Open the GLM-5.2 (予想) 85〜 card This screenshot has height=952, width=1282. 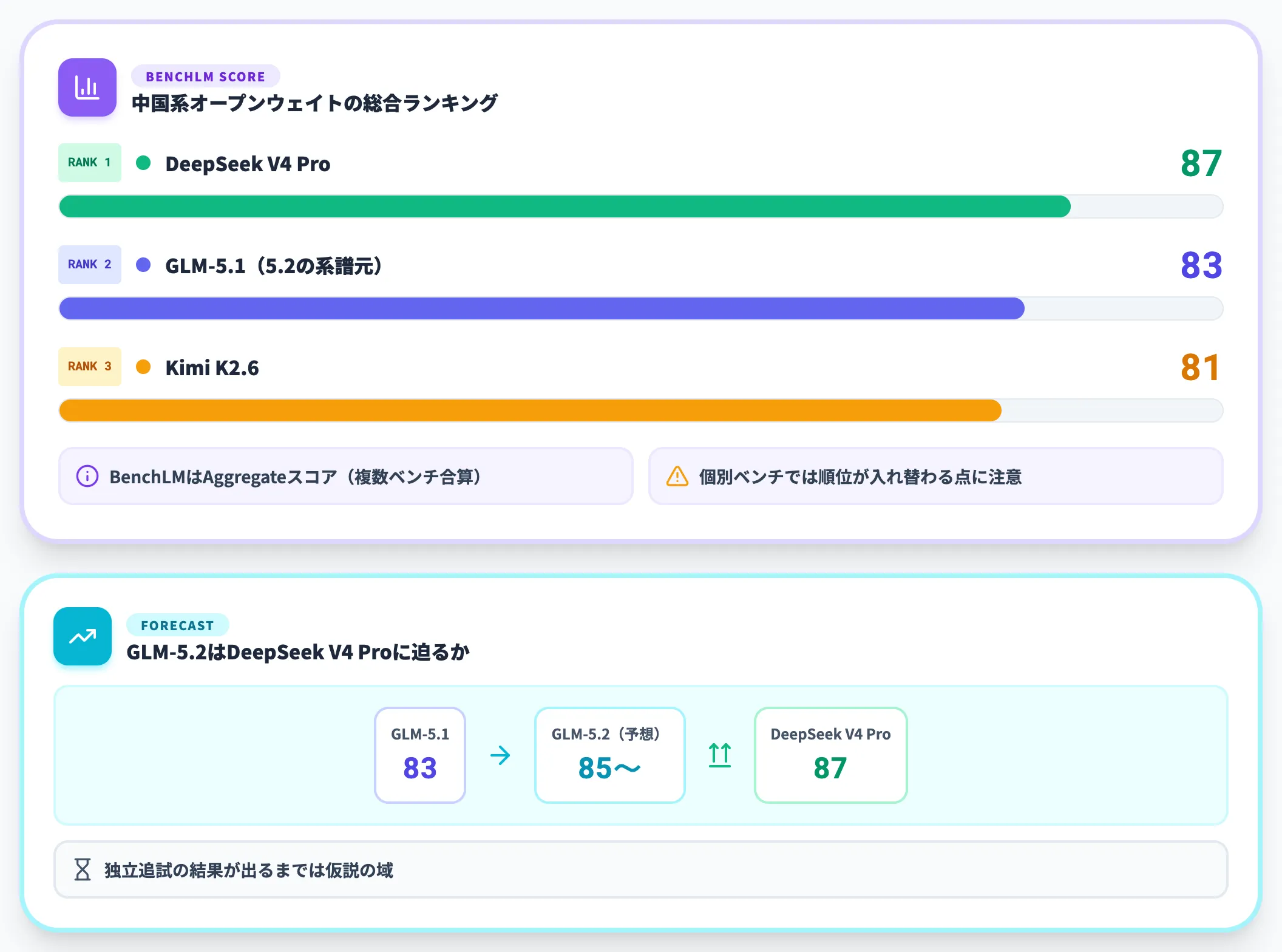tap(610, 755)
